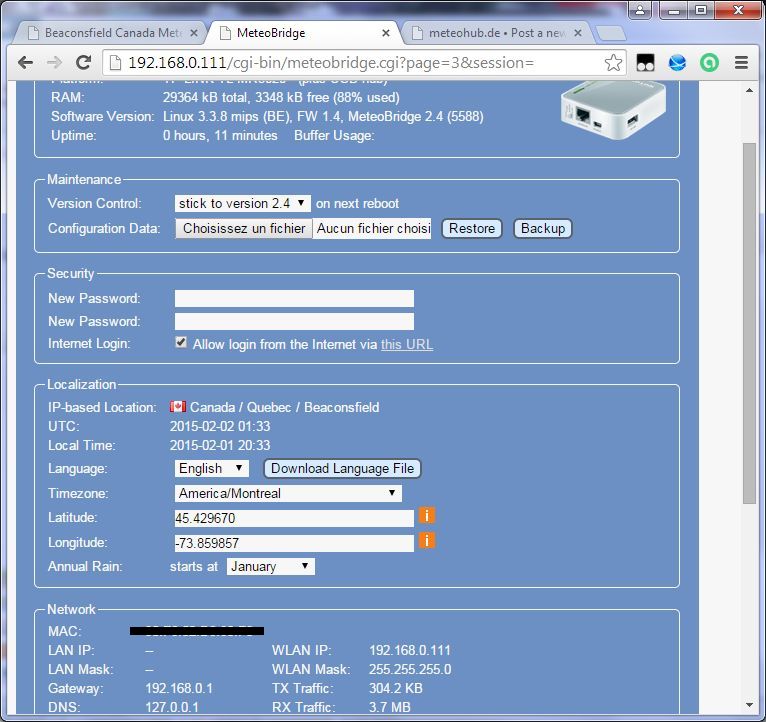This screenshot has height=722, width=766.
Task: Click the first New Password field
Action: (x=294, y=298)
